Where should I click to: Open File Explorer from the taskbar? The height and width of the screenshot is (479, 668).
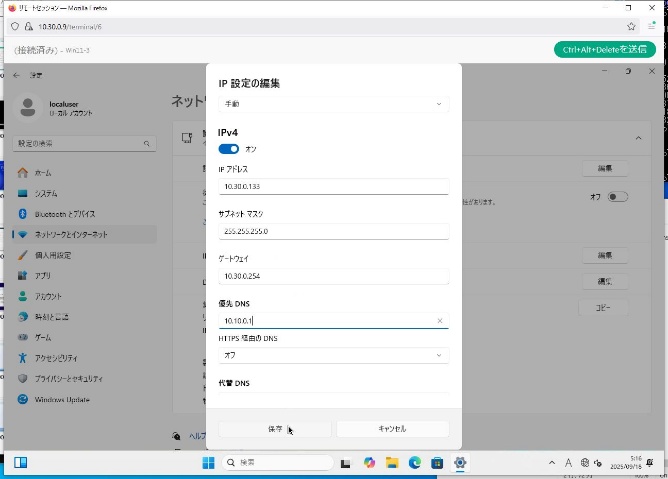(x=392, y=463)
